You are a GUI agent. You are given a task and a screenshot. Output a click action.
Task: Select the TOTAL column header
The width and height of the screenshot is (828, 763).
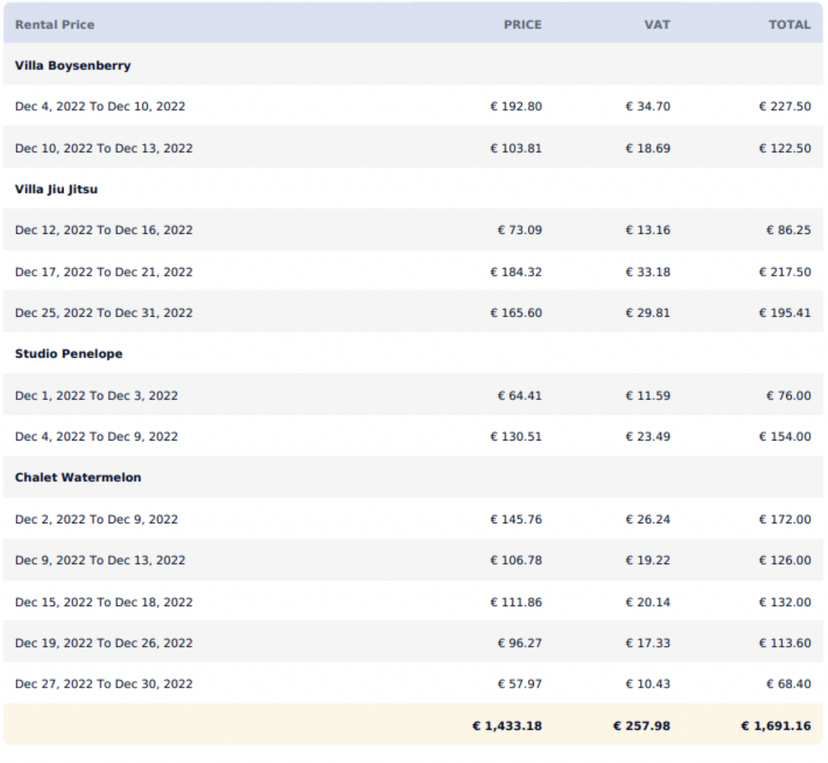(x=789, y=24)
